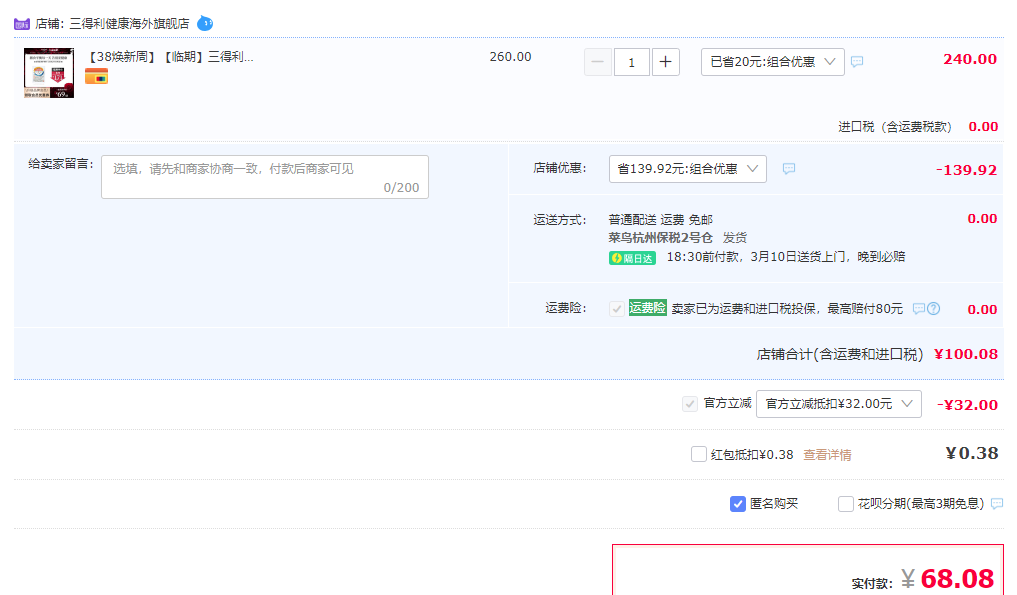The width and height of the screenshot is (1017, 595).
Task: Open the blue Wangwang chat icon
Action: pos(205,23)
